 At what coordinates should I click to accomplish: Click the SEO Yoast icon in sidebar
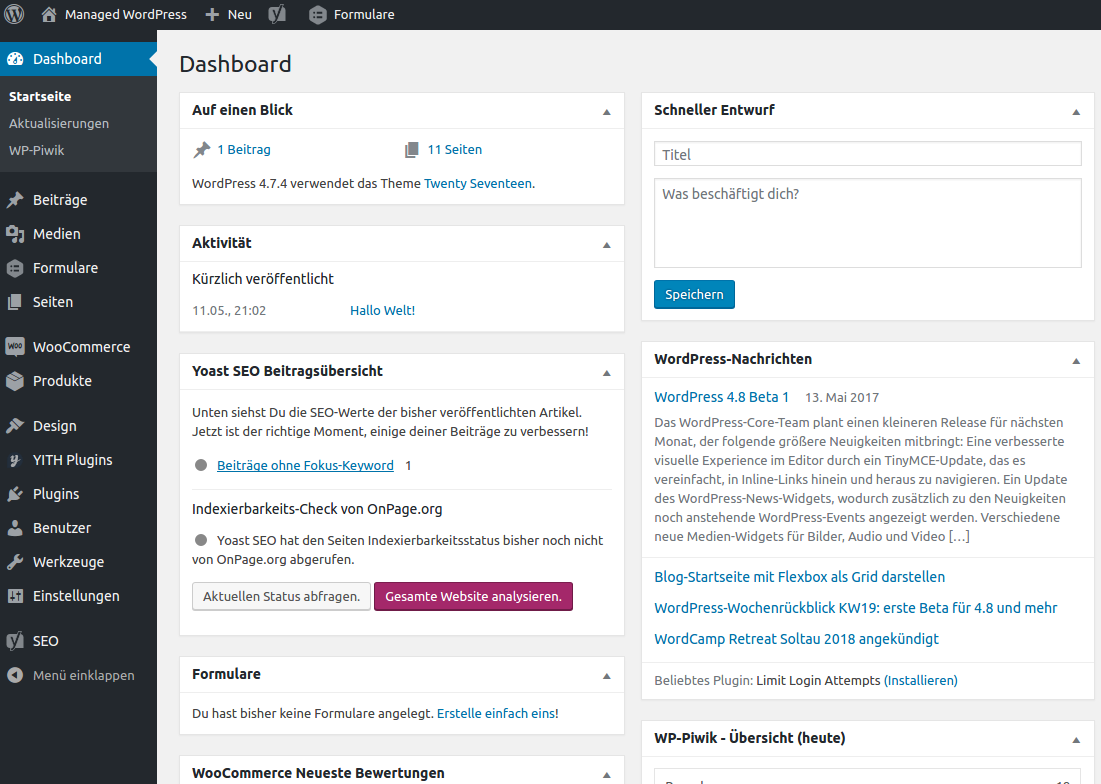pos(15,641)
